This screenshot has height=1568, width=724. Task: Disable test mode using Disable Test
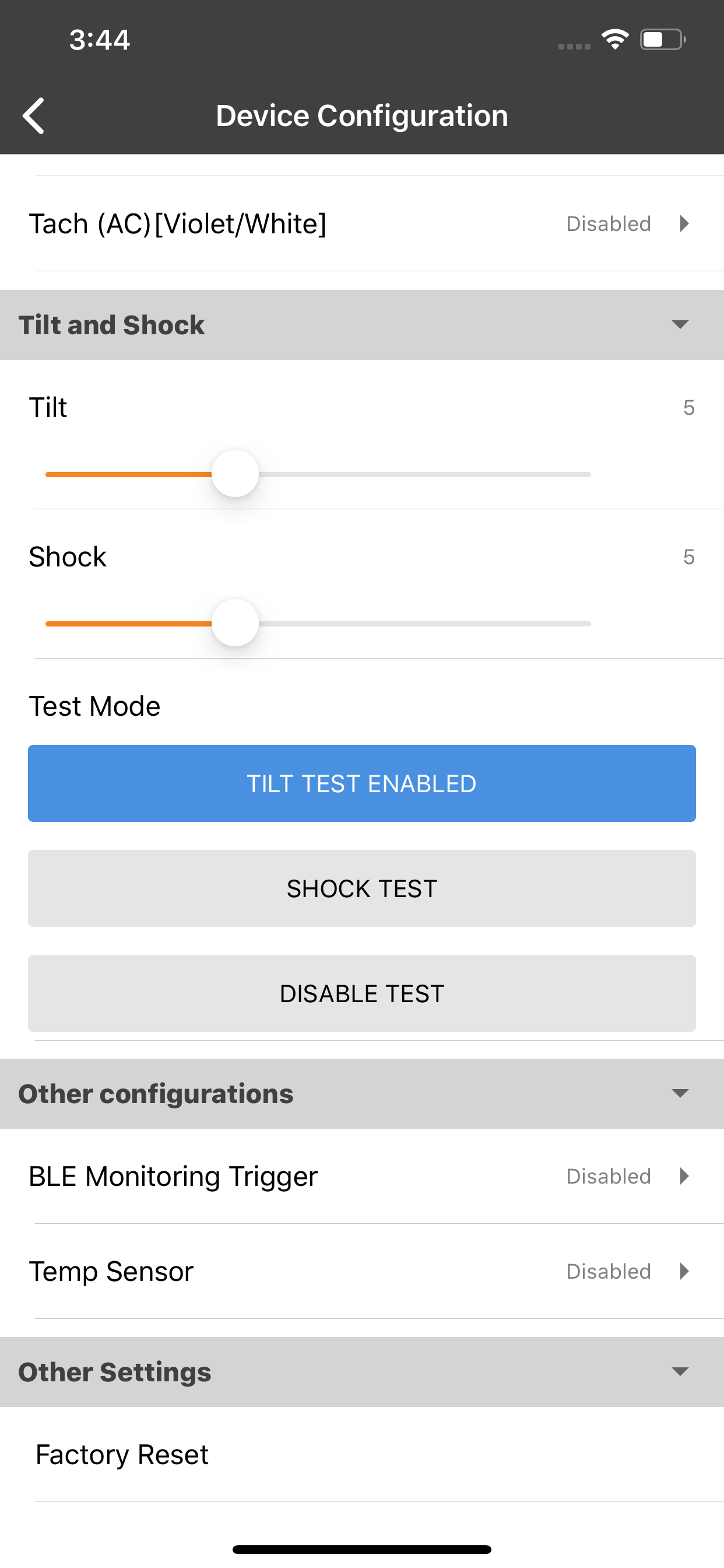point(361,993)
